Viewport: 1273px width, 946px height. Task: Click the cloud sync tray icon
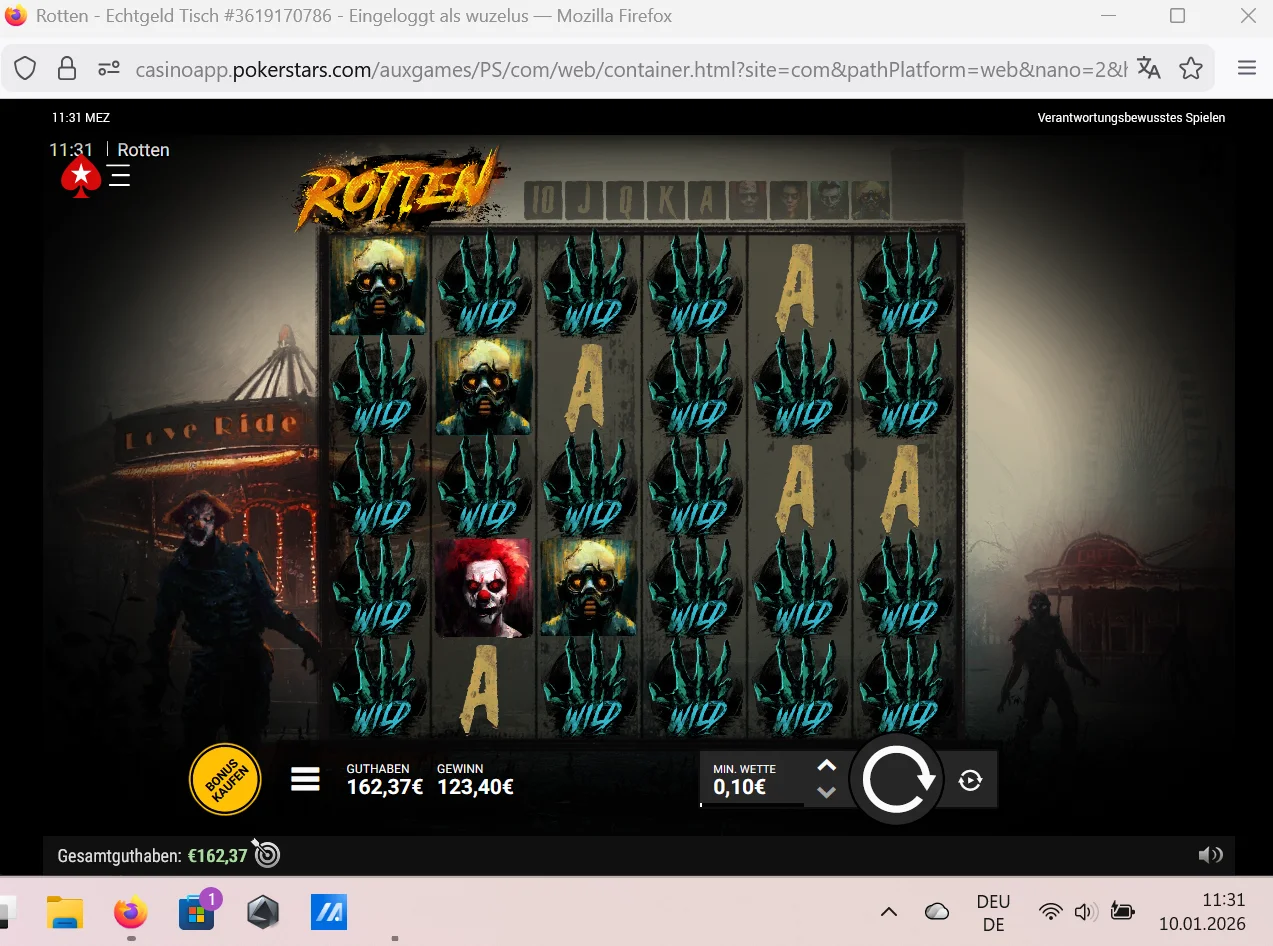pyautogui.click(x=937, y=911)
